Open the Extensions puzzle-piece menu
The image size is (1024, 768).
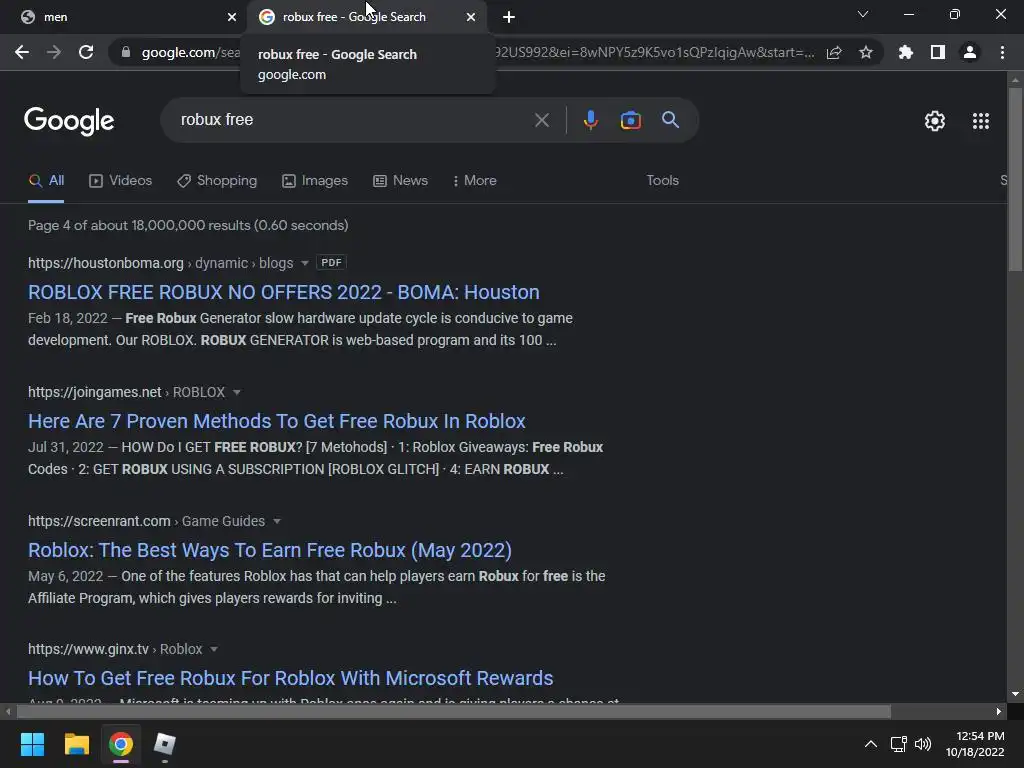[x=906, y=52]
